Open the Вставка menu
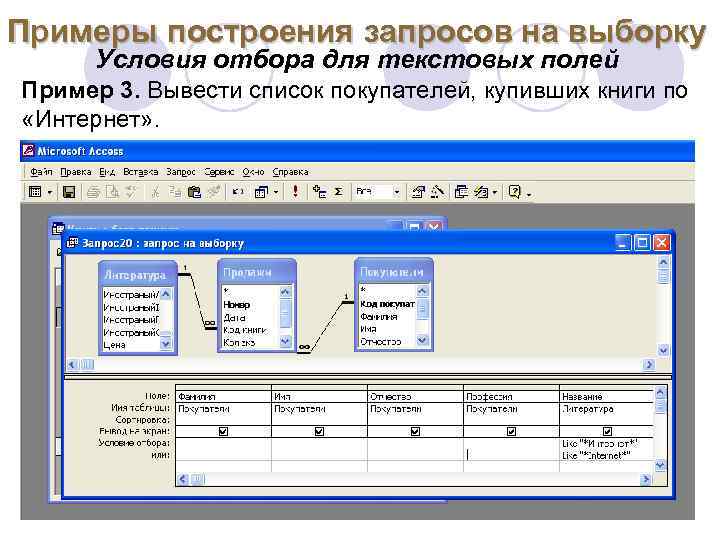The height and width of the screenshot is (540, 720). [x=141, y=172]
